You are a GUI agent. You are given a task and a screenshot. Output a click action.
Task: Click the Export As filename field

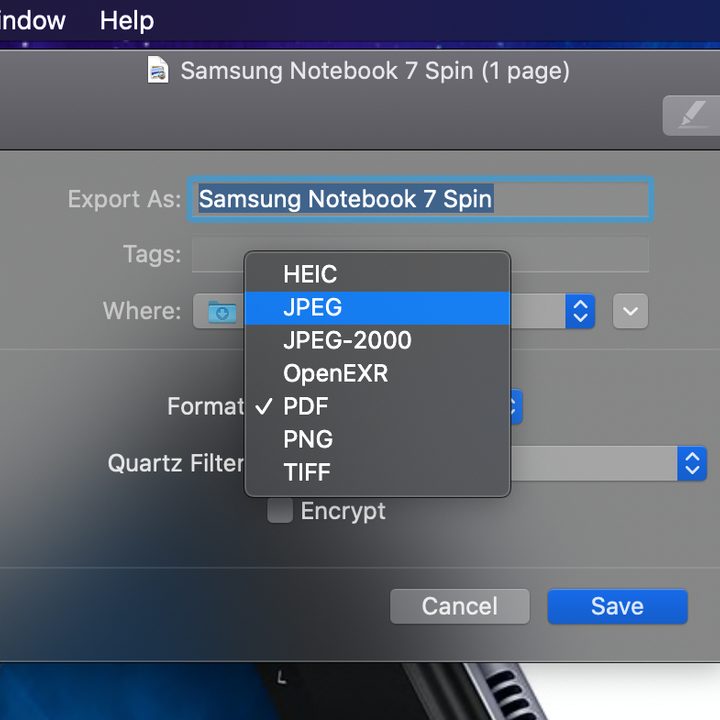coord(420,199)
